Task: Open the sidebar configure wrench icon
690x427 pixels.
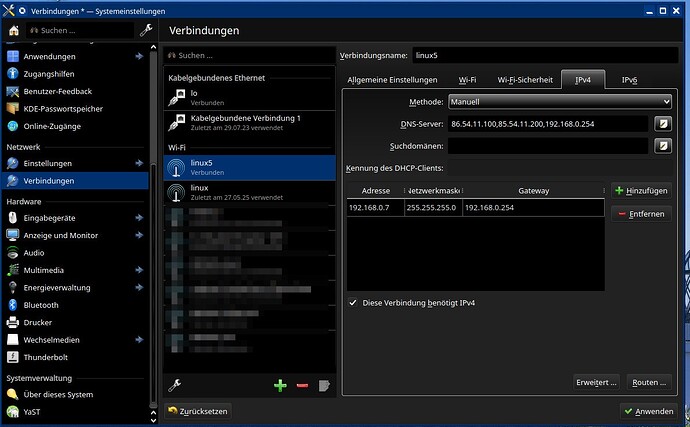Action: [146, 30]
